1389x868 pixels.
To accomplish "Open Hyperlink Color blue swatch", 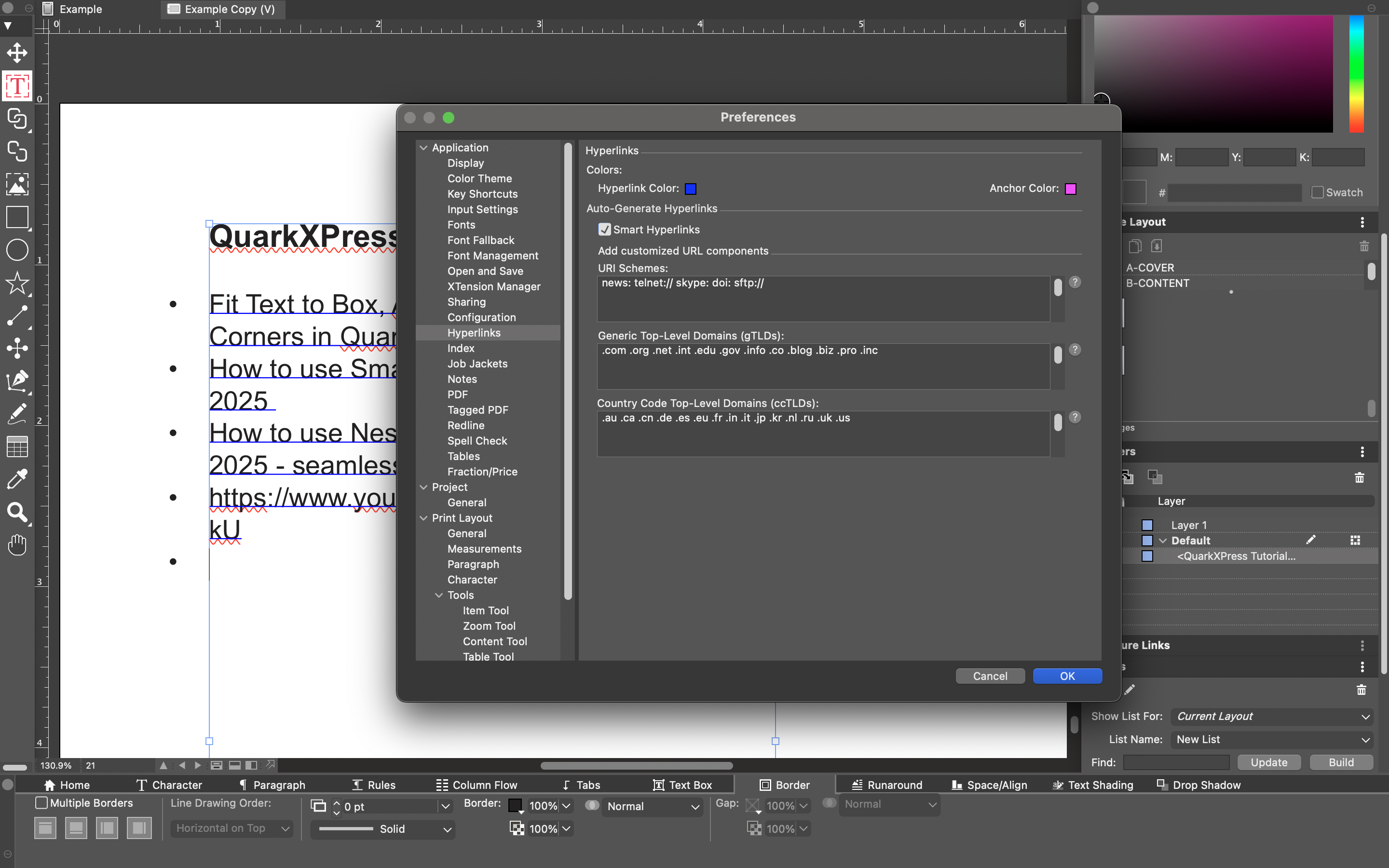I will pos(691,189).
